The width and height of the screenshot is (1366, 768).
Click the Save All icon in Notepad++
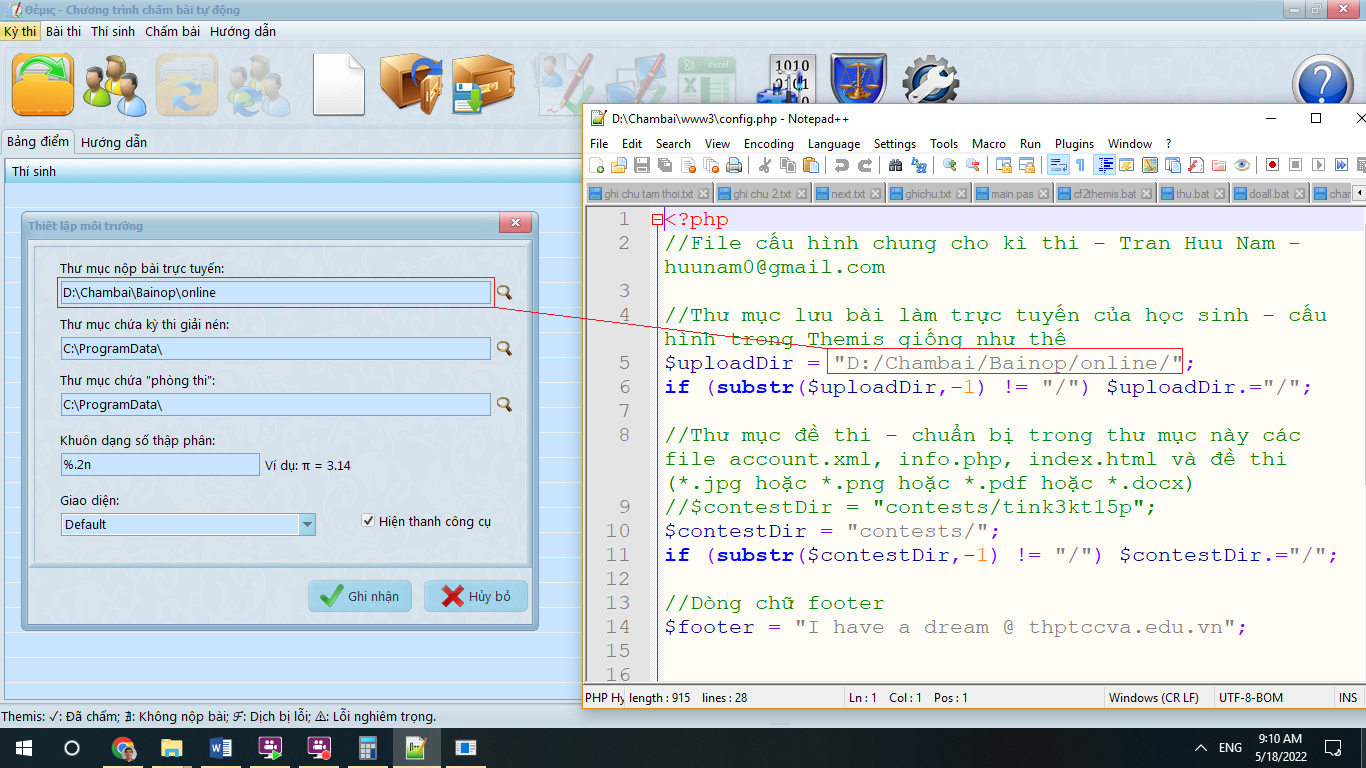click(x=664, y=165)
